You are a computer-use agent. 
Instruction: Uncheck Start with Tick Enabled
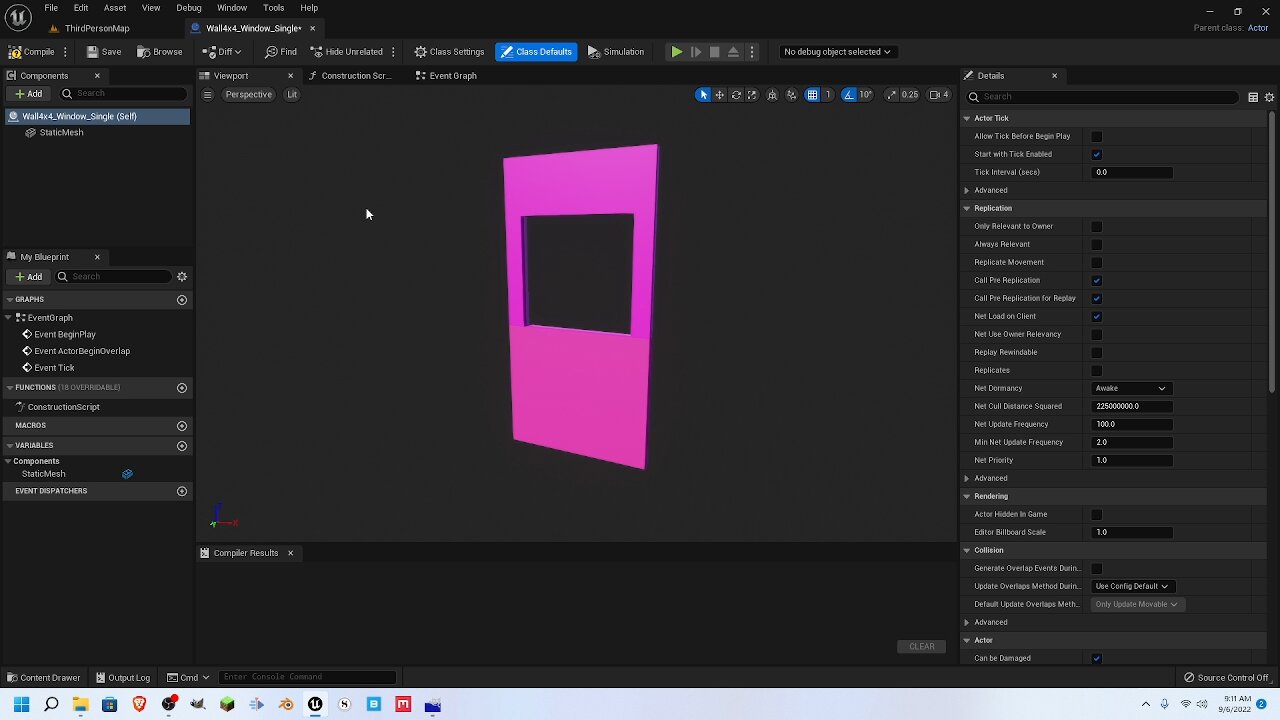(1097, 155)
